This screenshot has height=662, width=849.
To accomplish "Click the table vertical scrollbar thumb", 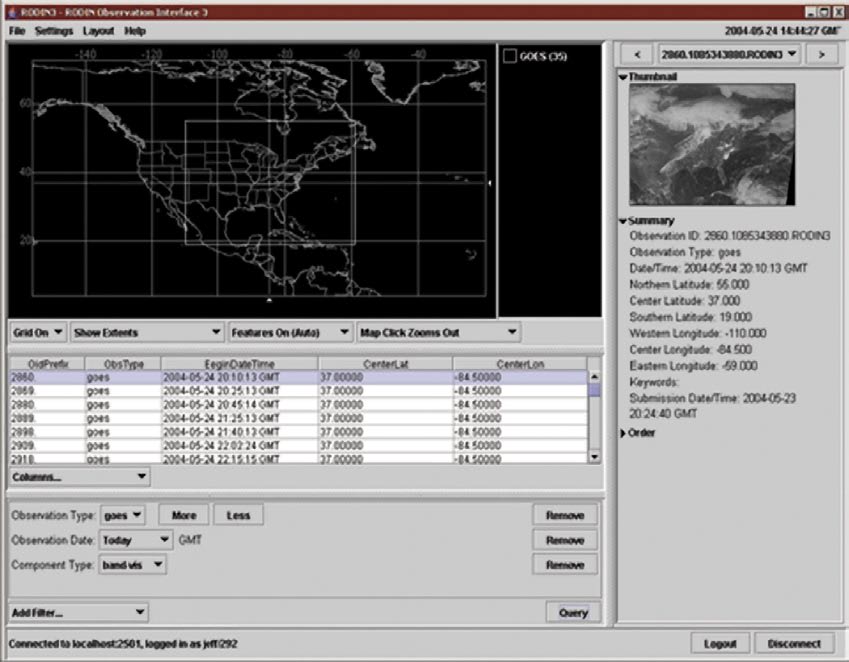I will click(594, 390).
